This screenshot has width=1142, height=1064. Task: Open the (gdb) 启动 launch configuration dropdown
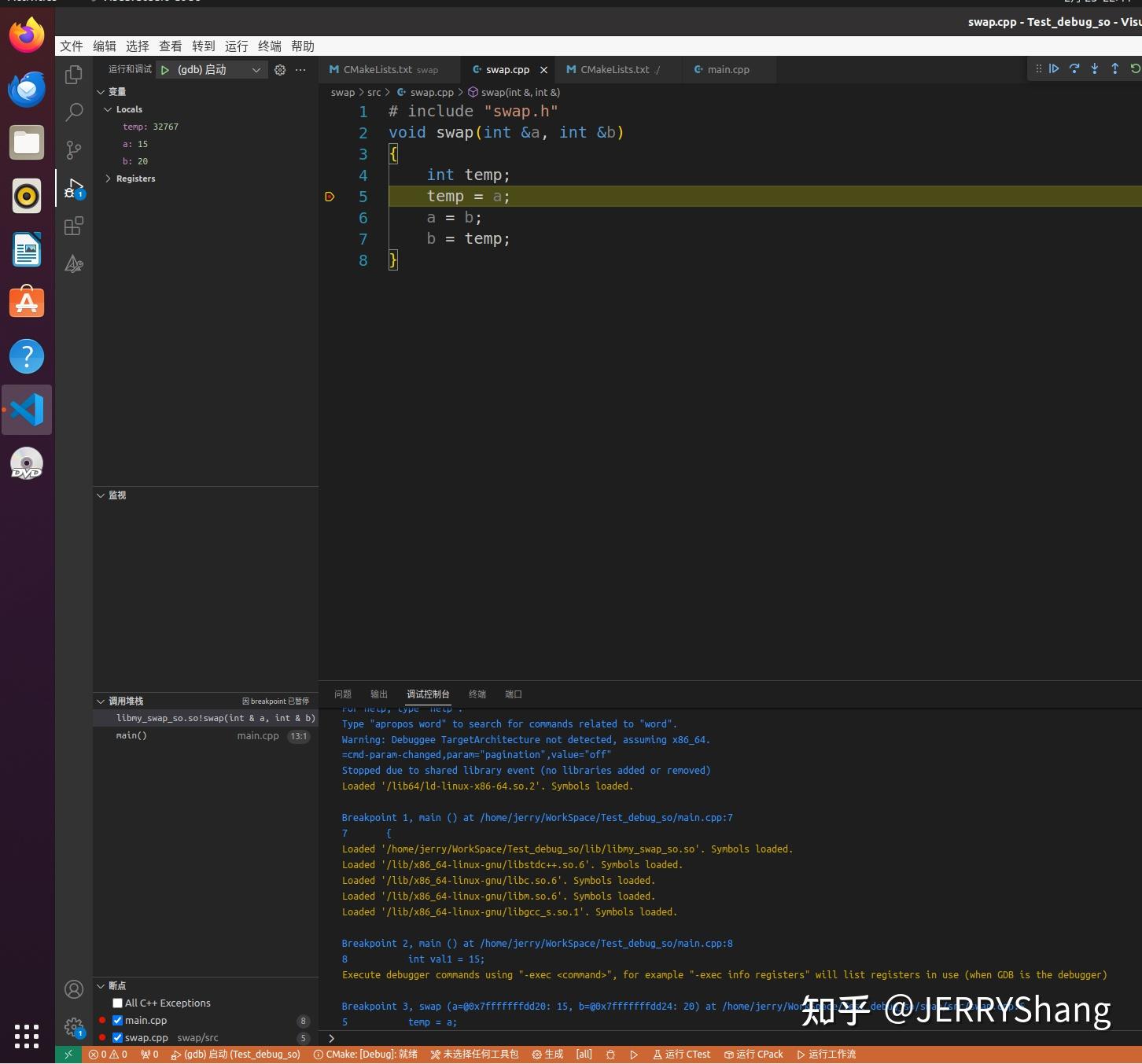211,70
